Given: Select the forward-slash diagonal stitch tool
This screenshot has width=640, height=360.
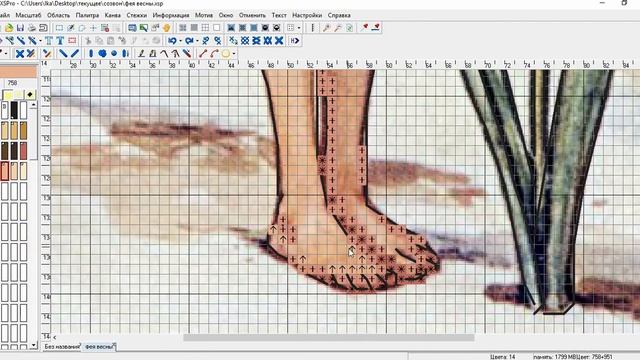Looking at the screenshot, I should click(75, 53).
